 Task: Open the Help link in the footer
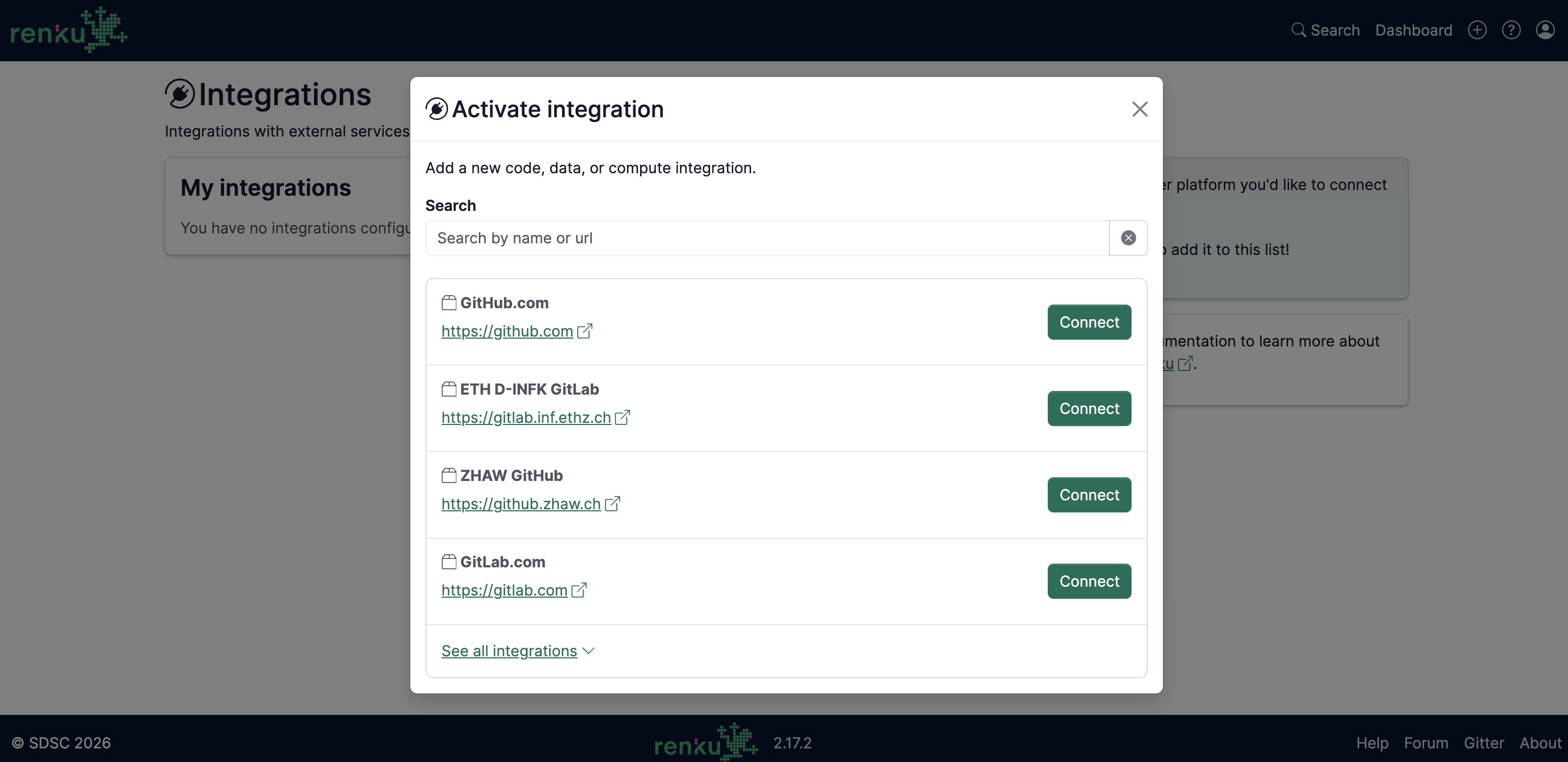pos(1372,743)
